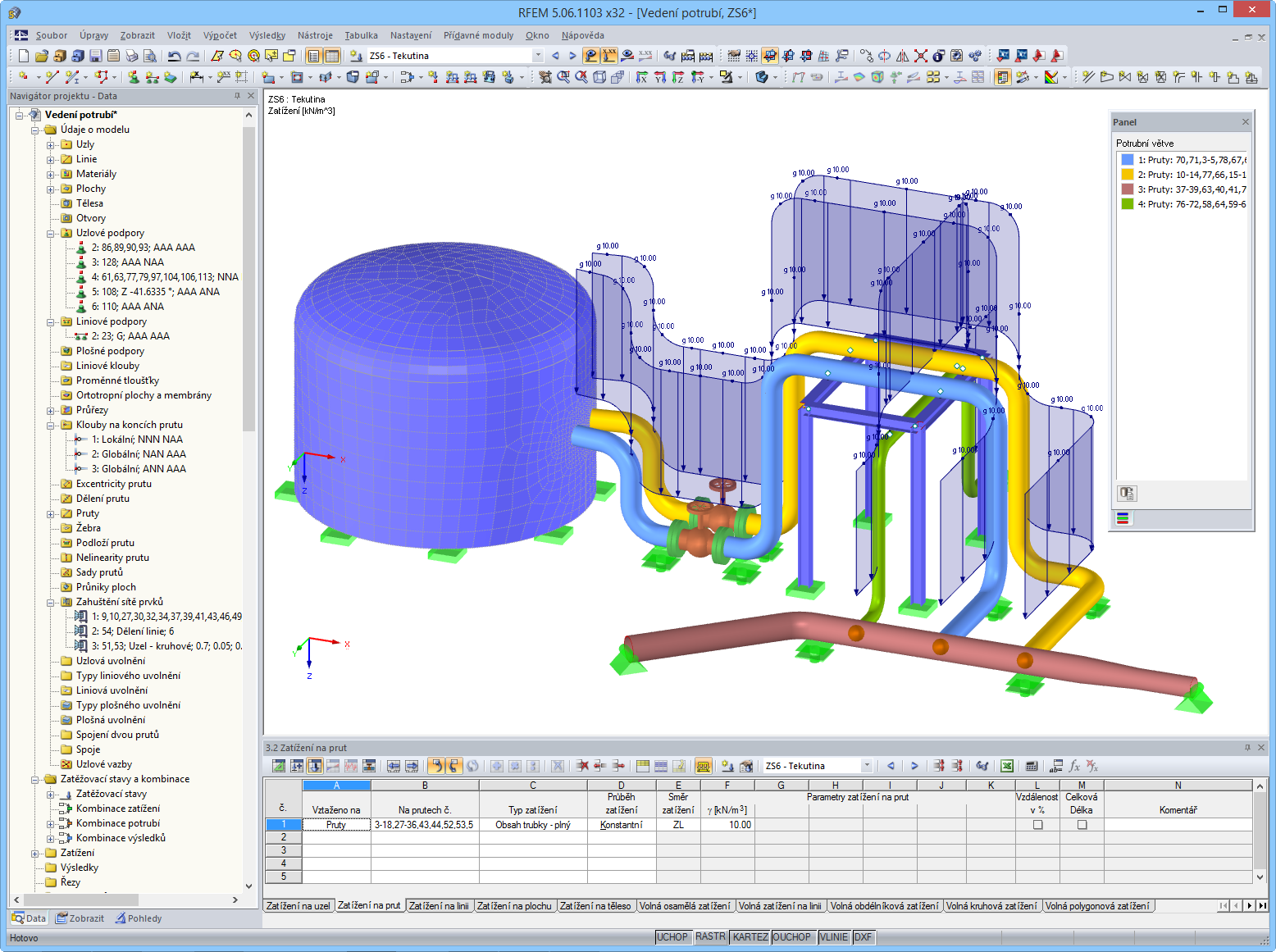Go to next load case arrow in main toolbar
1276x952 pixels.
tap(573, 56)
